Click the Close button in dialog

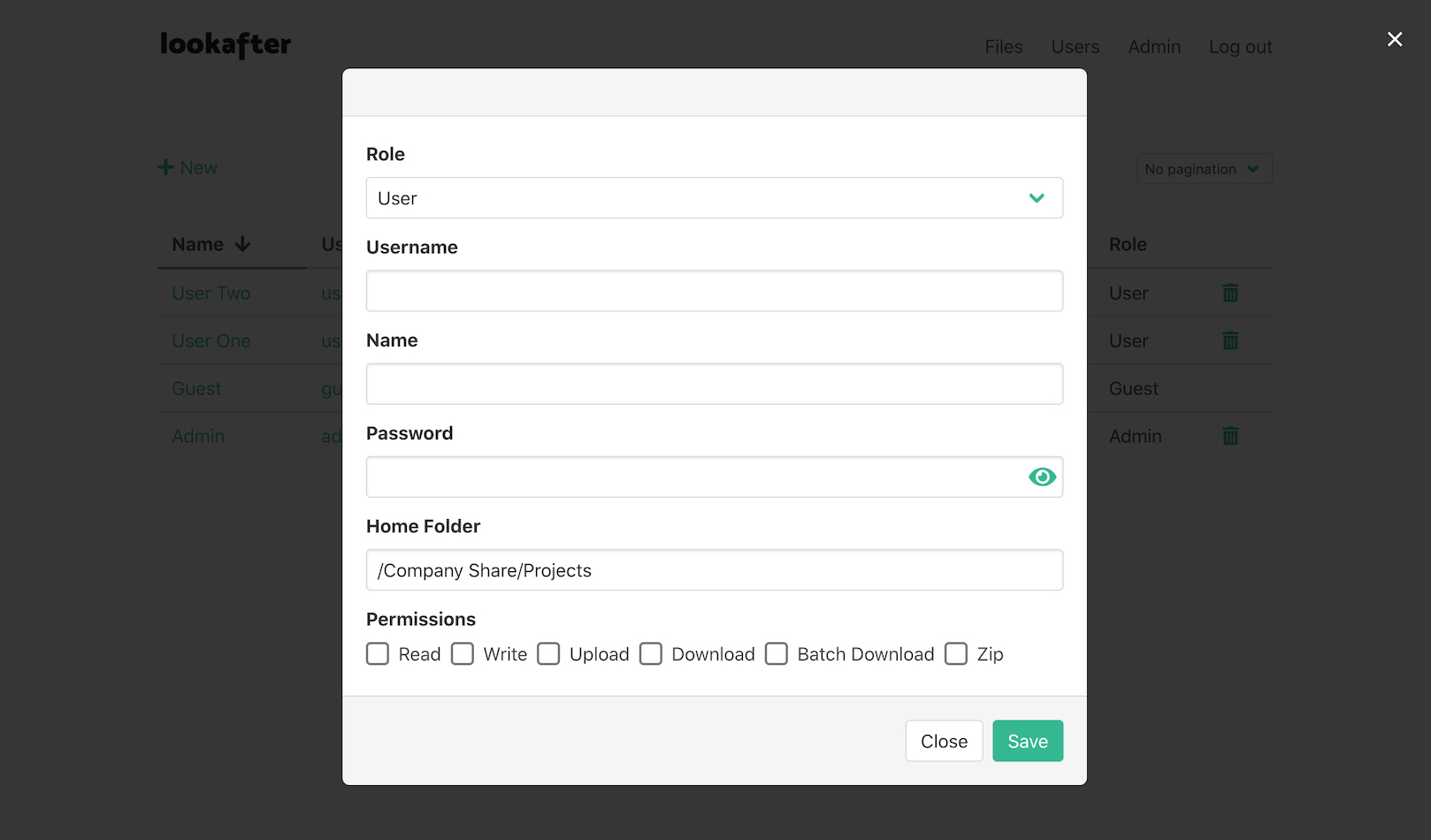click(944, 741)
